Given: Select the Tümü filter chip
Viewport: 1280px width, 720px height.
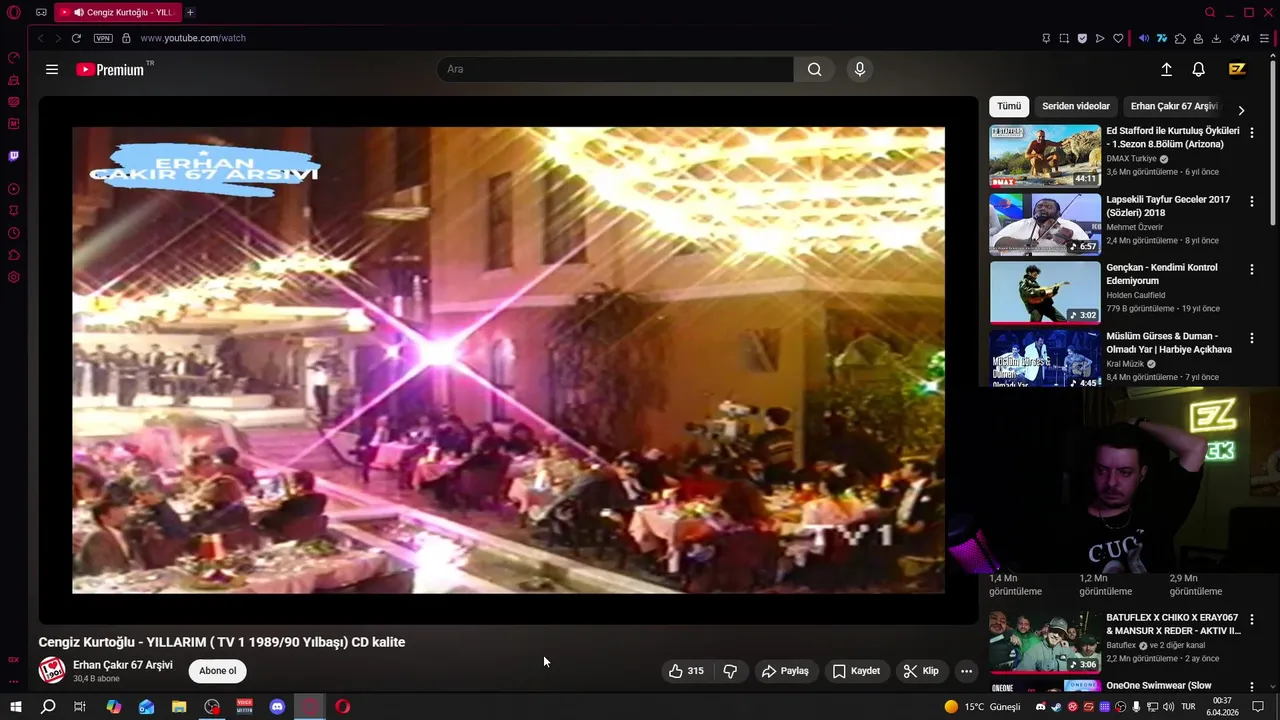Looking at the screenshot, I should click(x=1009, y=106).
